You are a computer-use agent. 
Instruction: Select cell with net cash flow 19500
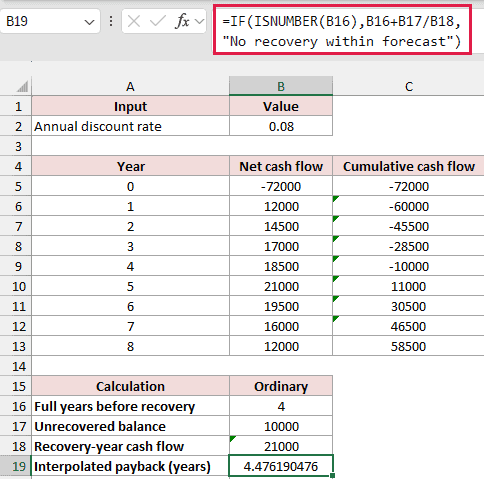(x=281, y=306)
